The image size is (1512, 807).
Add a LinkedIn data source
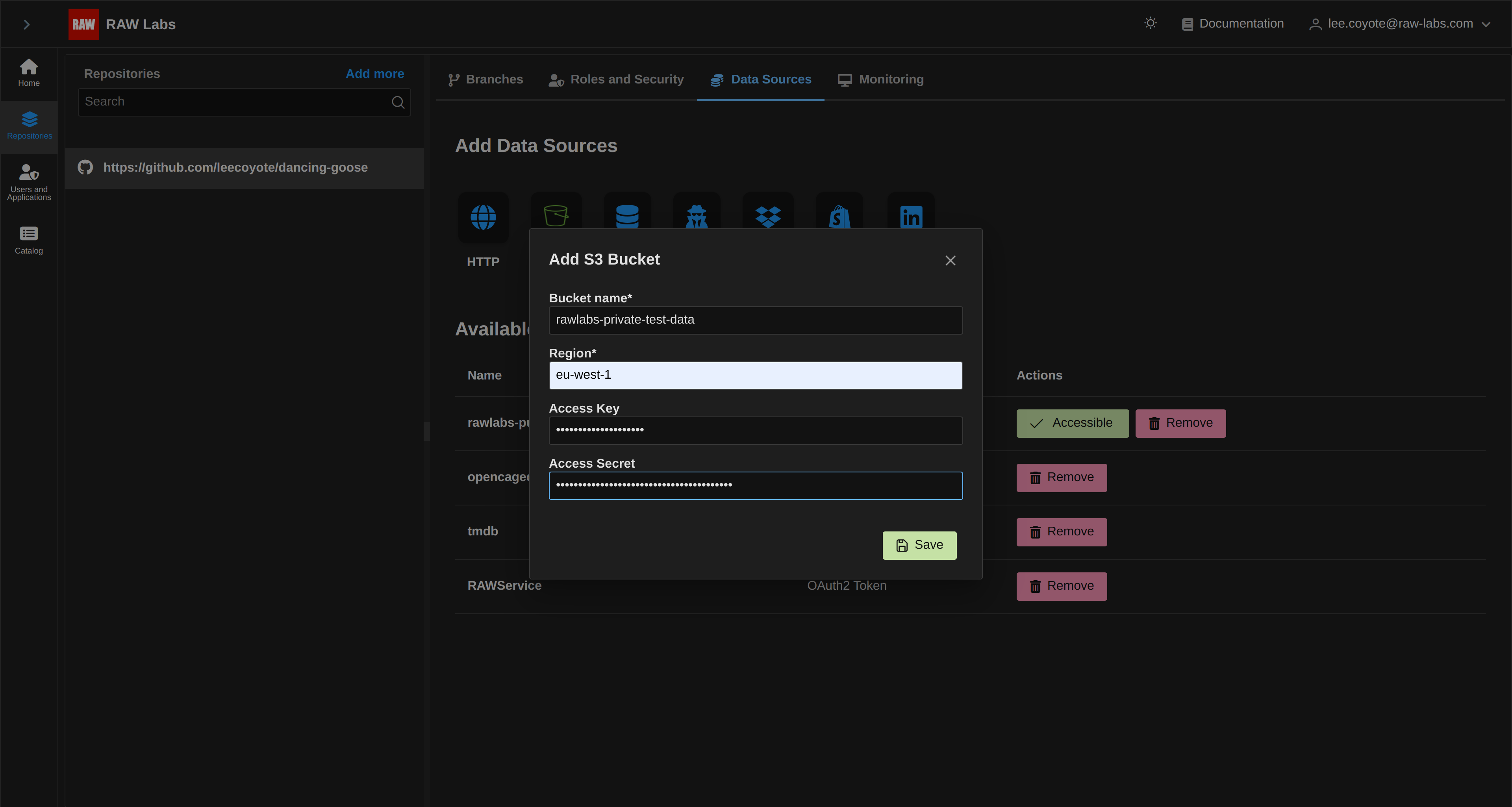pos(911,211)
